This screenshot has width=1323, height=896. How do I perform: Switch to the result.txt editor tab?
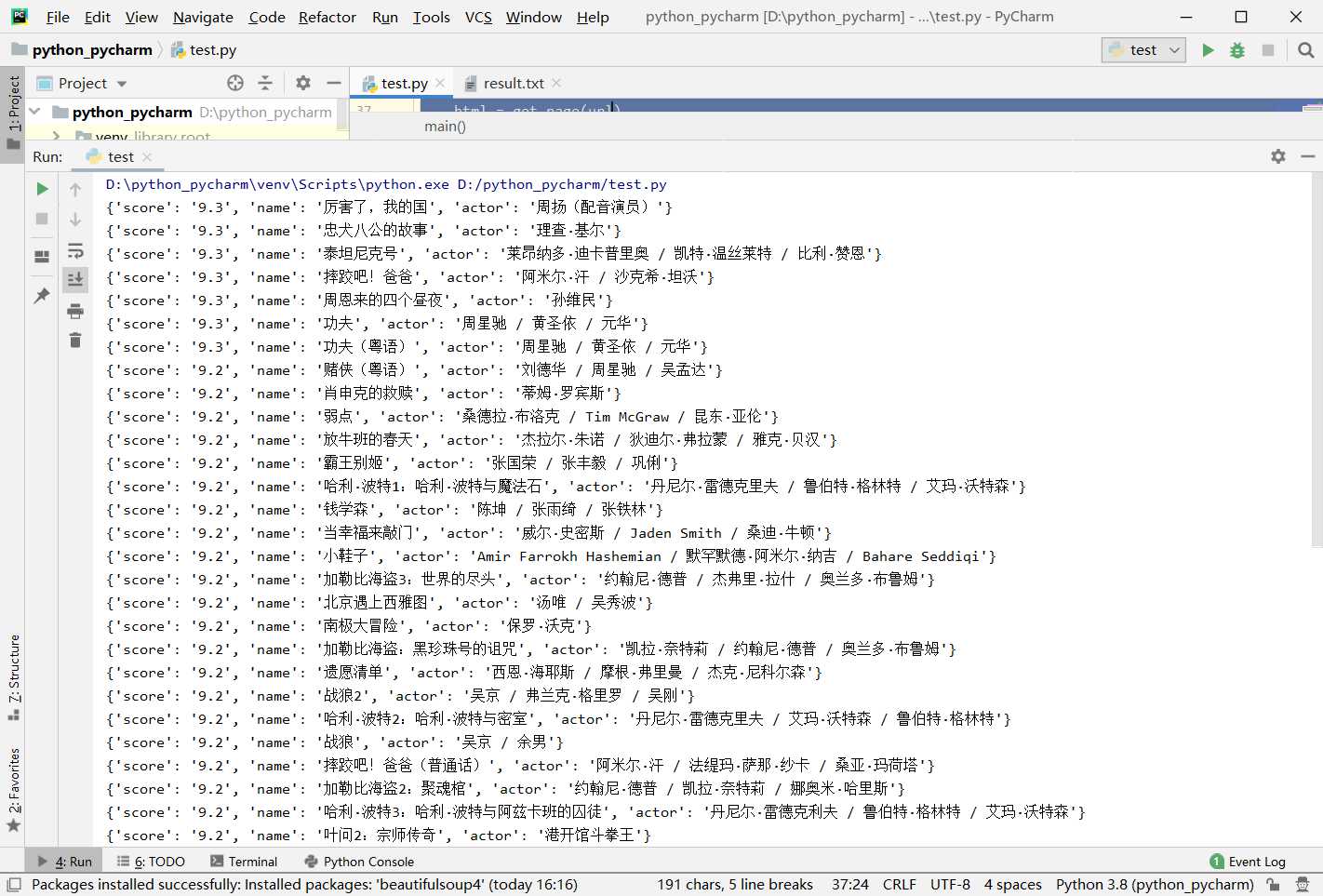tap(514, 83)
